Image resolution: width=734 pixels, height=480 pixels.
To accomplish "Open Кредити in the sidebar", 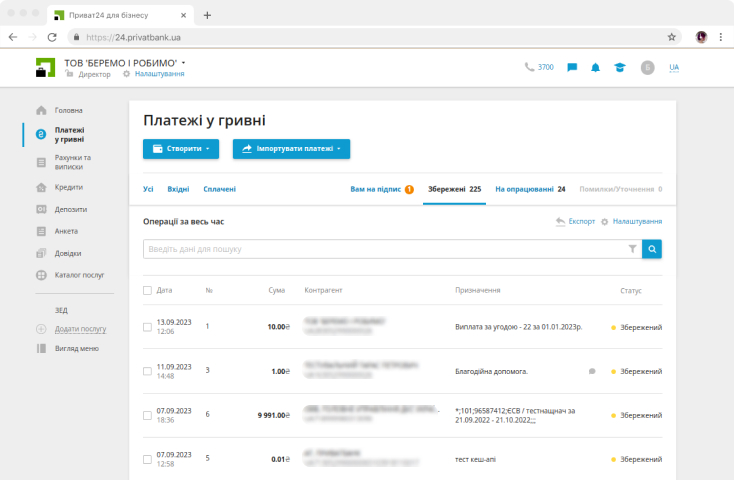I will [x=68, y=187].
